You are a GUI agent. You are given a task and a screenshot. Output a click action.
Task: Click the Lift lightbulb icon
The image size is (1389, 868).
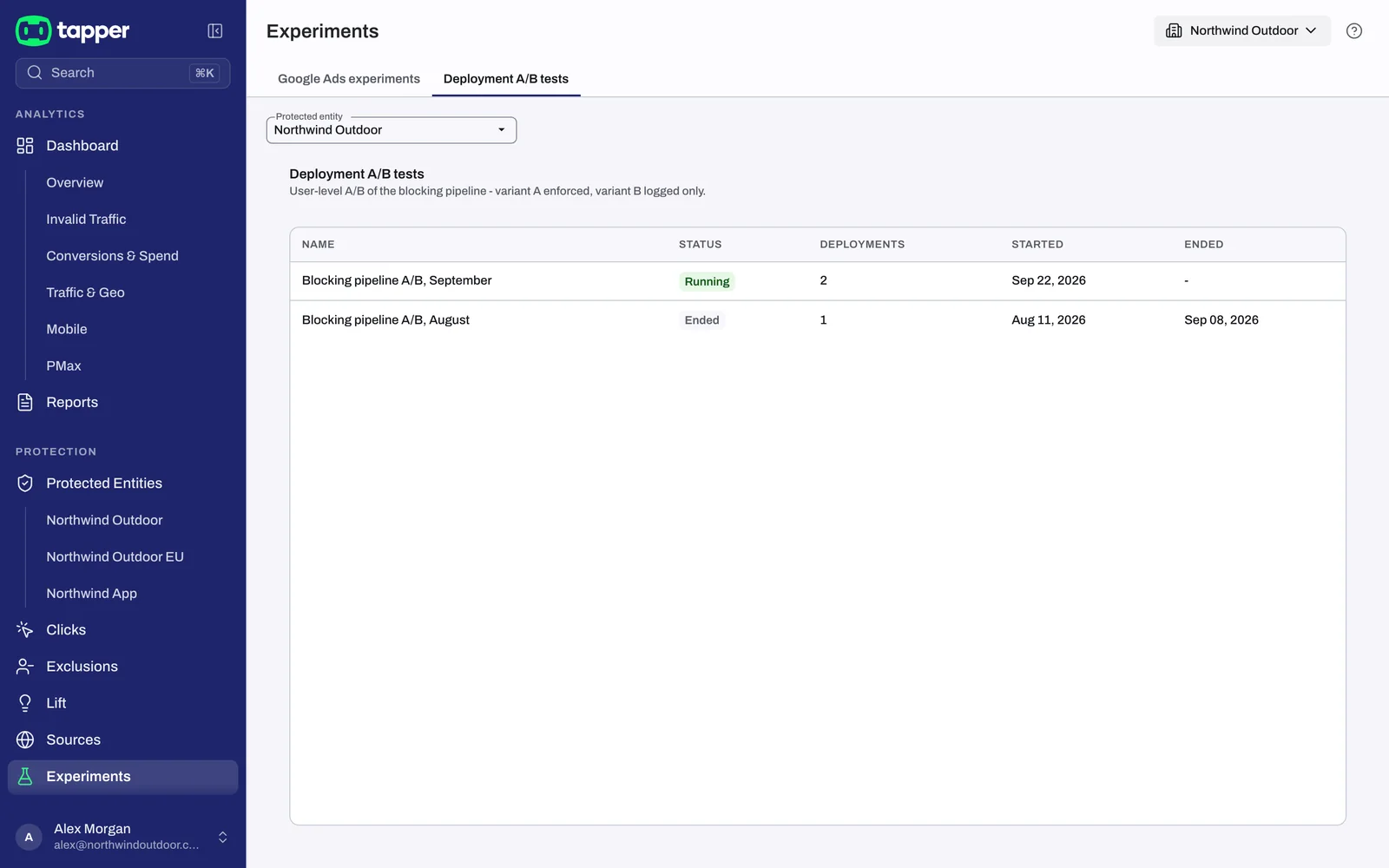25,703
